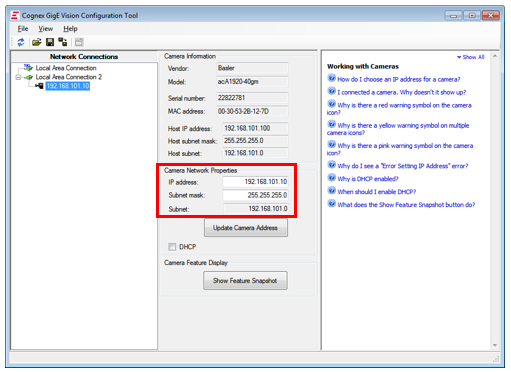
Task: Click the Update Camera Address button
Action: (246, 228)
